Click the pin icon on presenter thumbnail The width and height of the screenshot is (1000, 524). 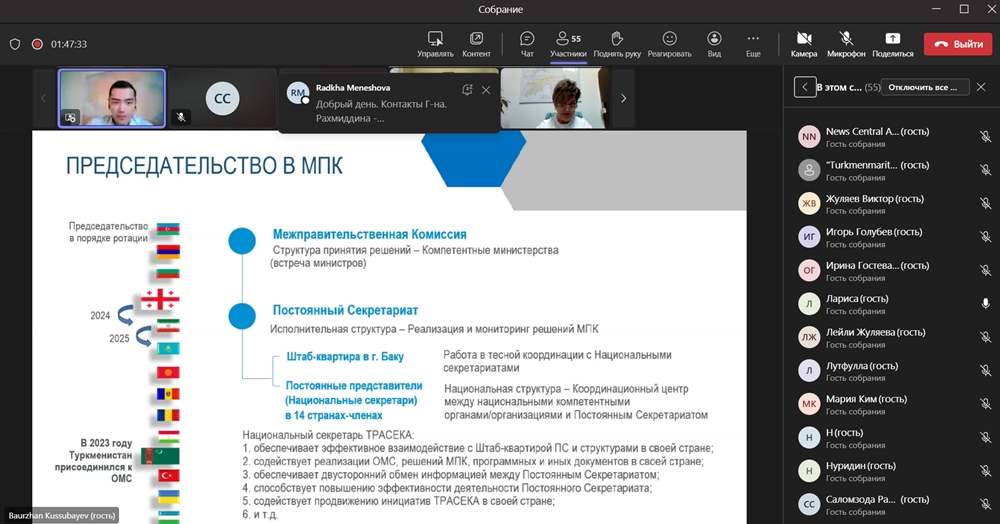coord(70,118)
